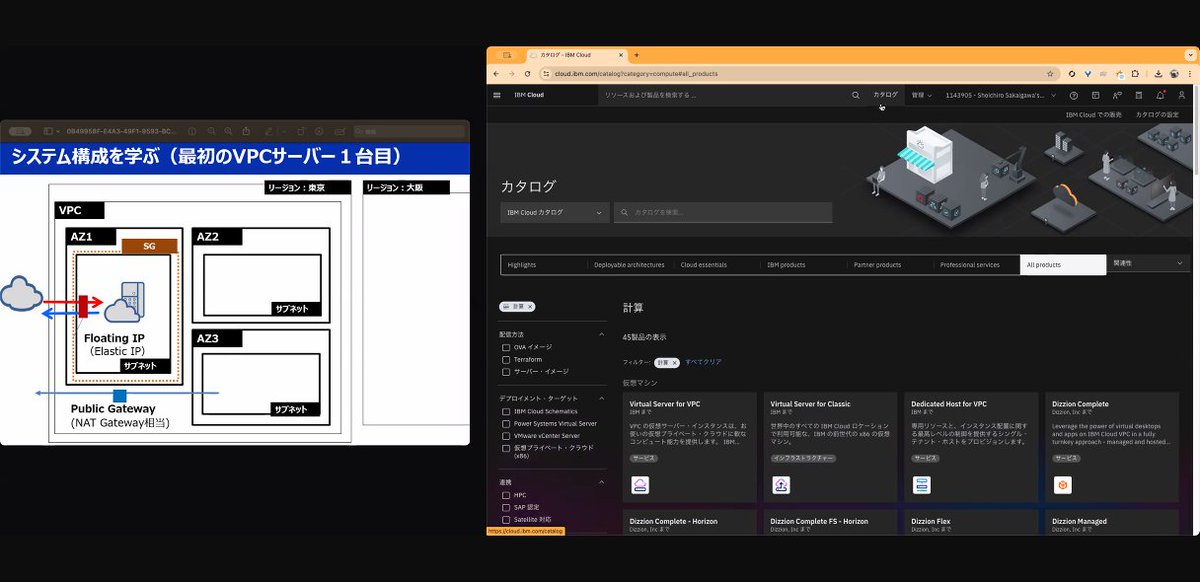
Task: Click the カタログを検索 search field
Action: [x=723, y=212]
